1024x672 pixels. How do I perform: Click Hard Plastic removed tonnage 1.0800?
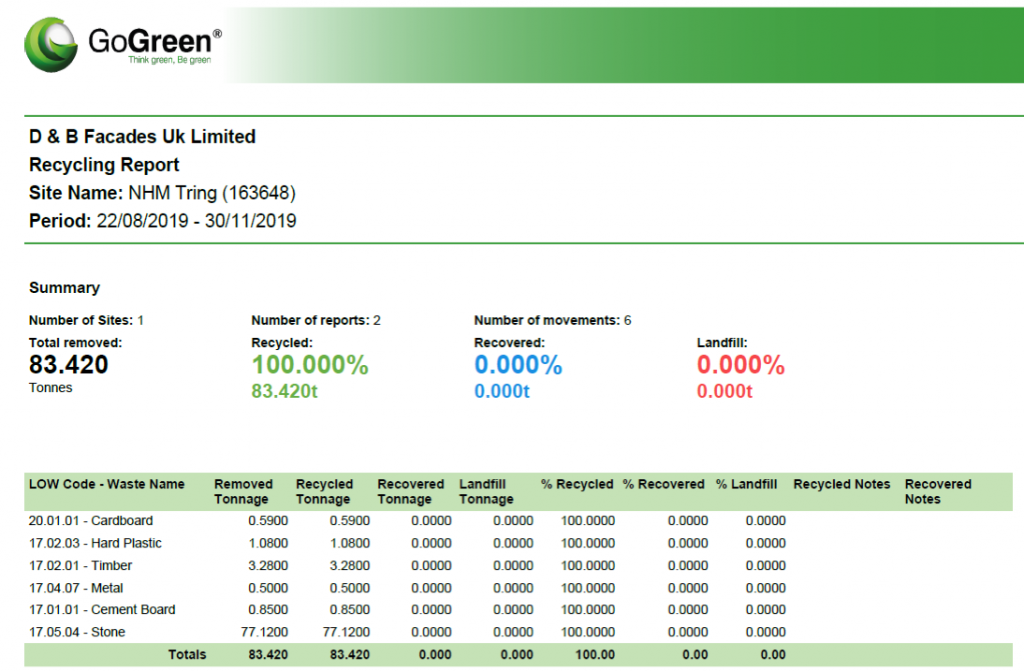(x=268, y=543)
